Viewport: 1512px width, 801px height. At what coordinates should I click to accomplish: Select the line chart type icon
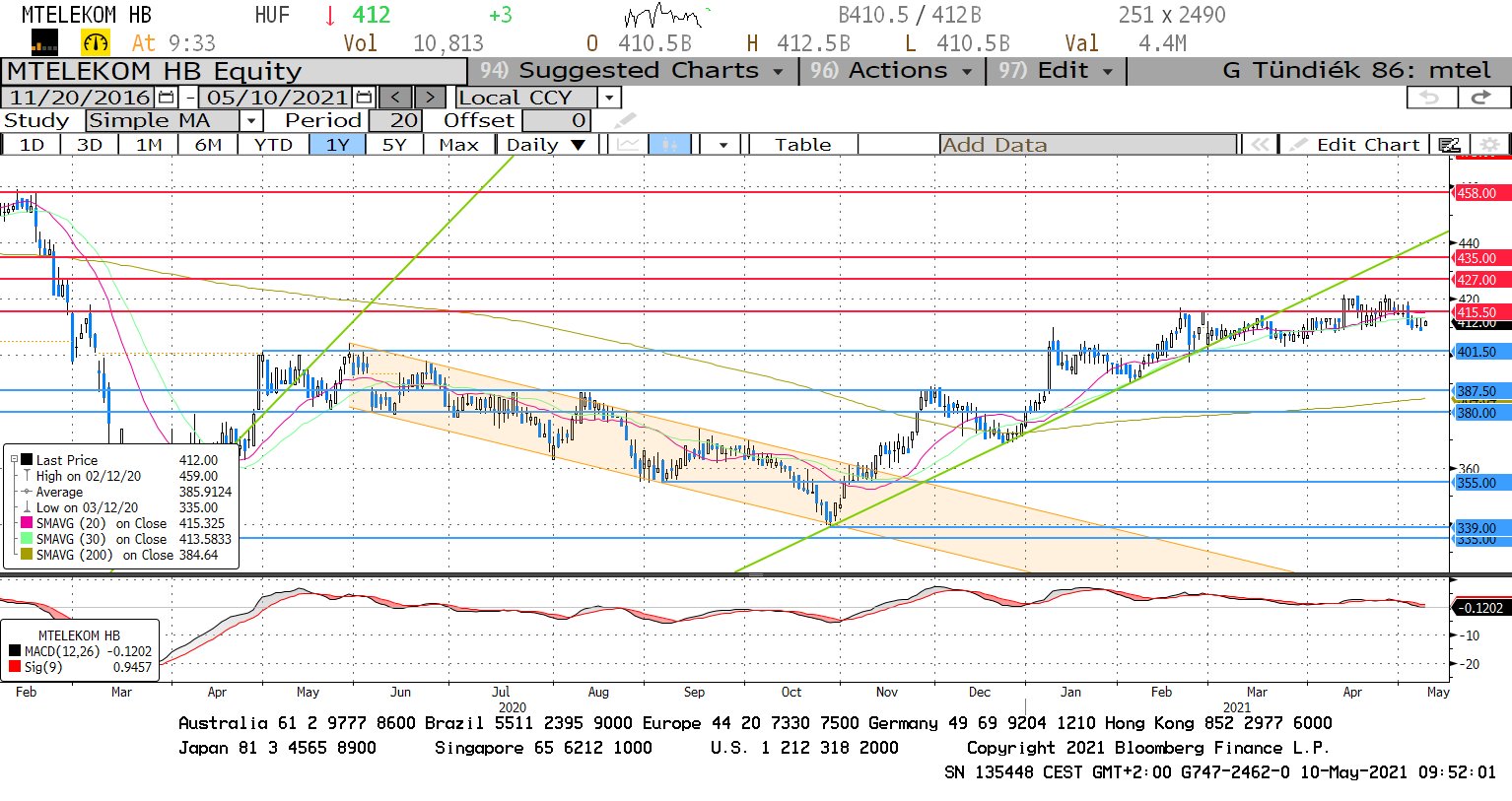tap(628, 145)
